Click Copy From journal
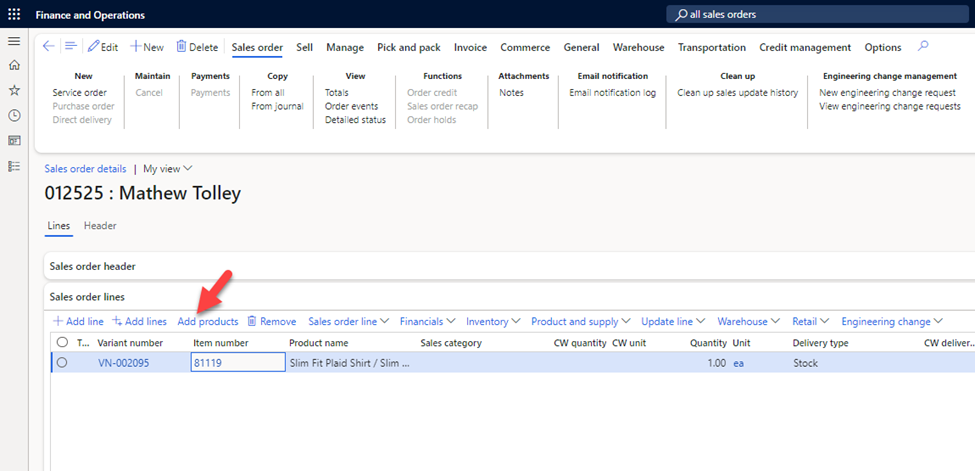 point(277,106)
